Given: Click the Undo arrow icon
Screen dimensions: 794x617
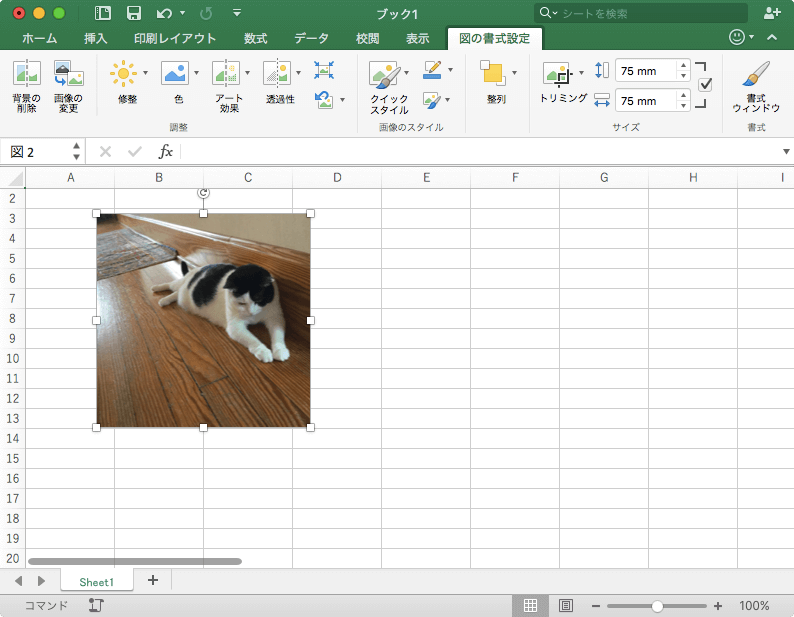Looking at the screenshot, I should tap(164, 13).
